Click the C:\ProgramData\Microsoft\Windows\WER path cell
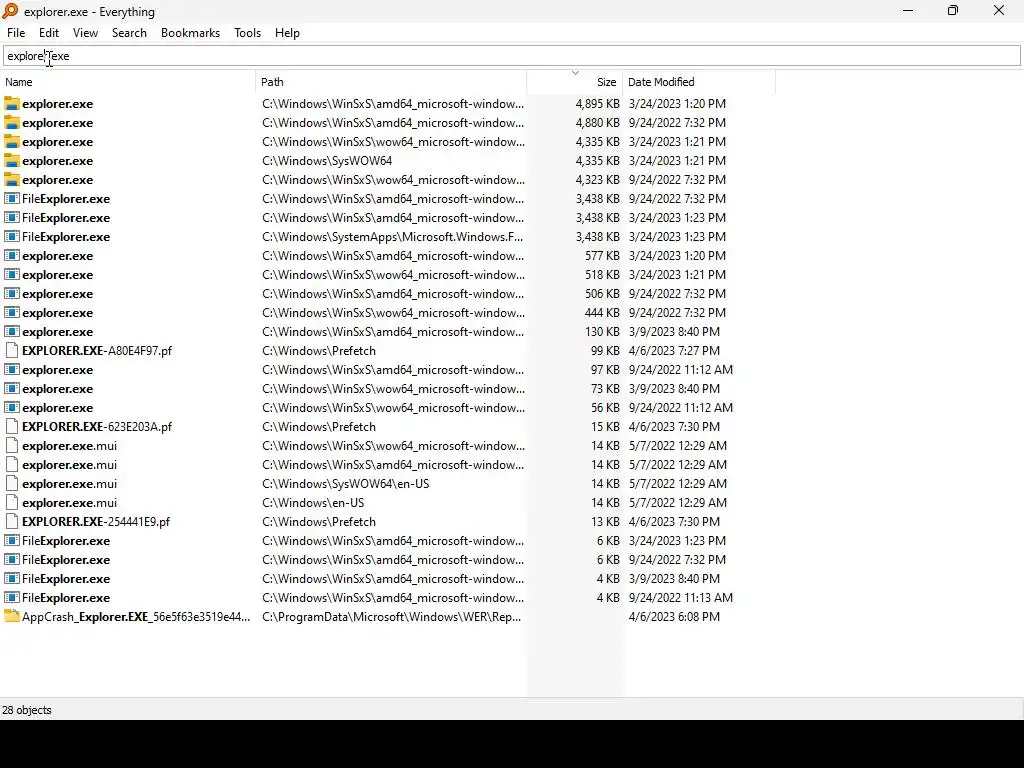Screen dimensions: 1024x768 pyautogui.click(x=392, y=616)
